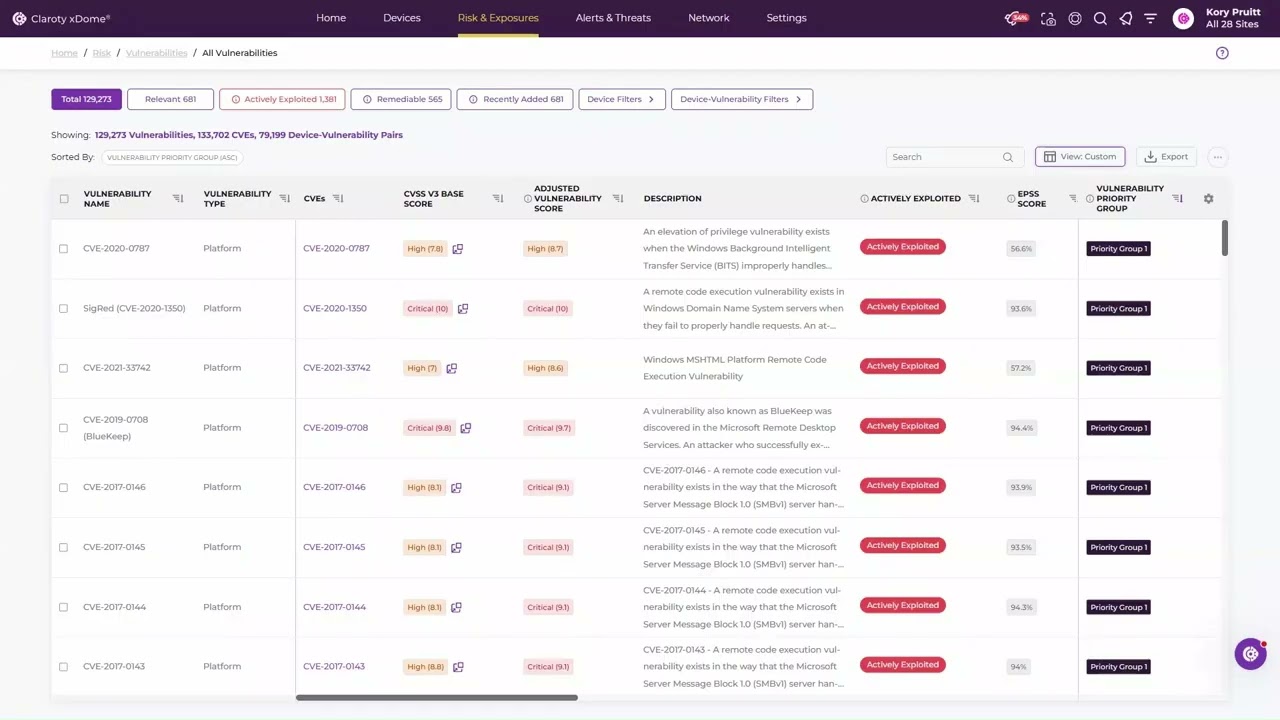The image size is (1280, 720).
Task: Toggle the select-all checkbox in table header
Action: [64, 198]
